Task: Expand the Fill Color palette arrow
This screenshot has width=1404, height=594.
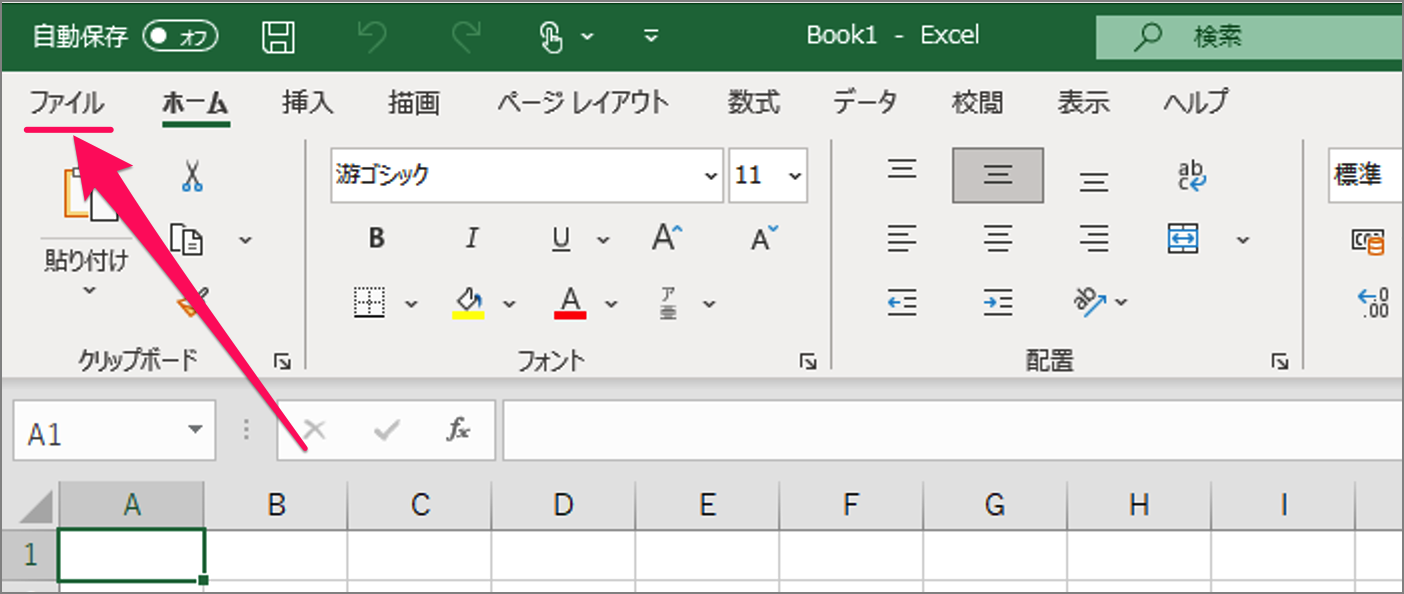Action: [x=509, y=304]
